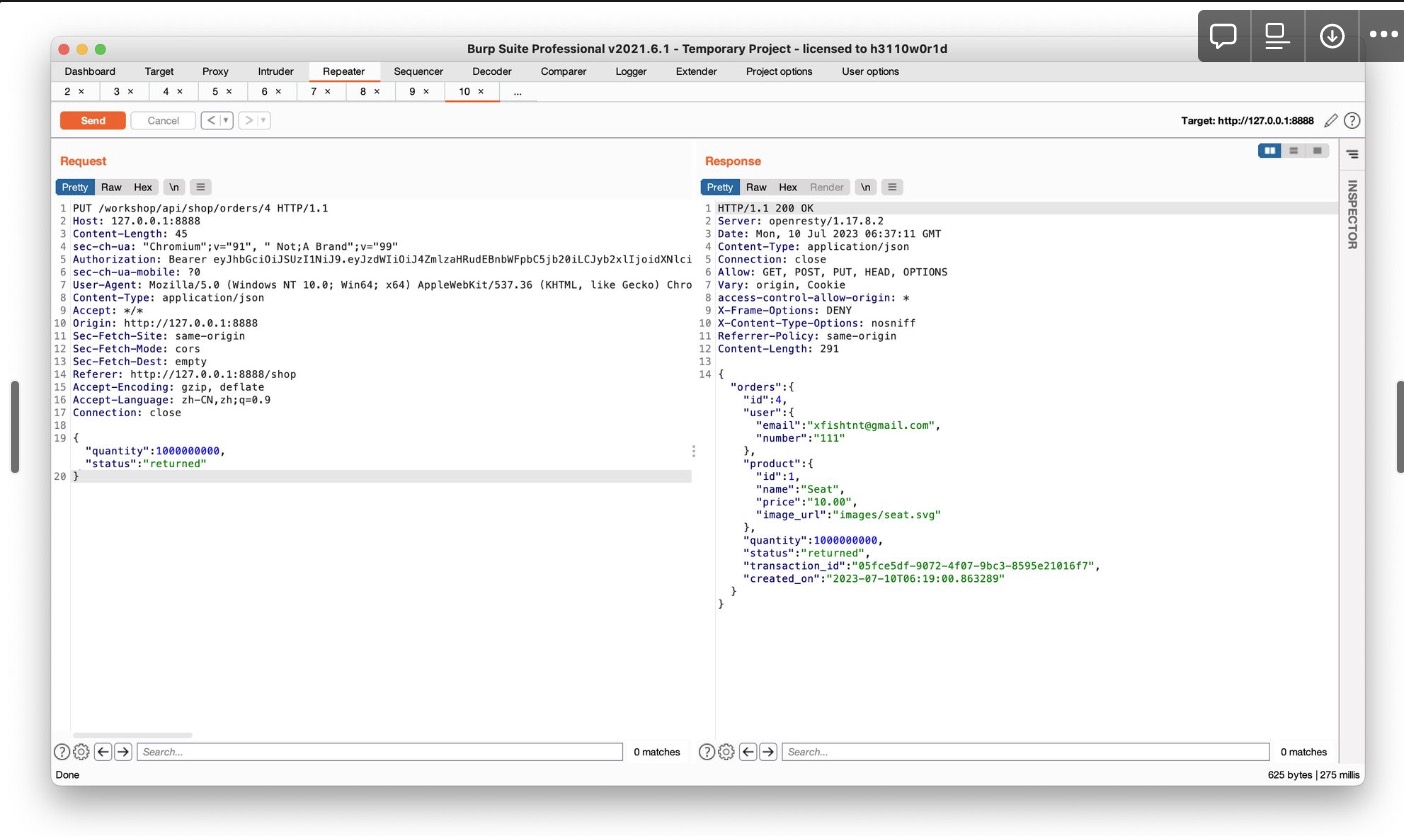Go to previous match in Request search
Image resolution: width=1404 pixels, height=836 pixels.
pos(103,752)
